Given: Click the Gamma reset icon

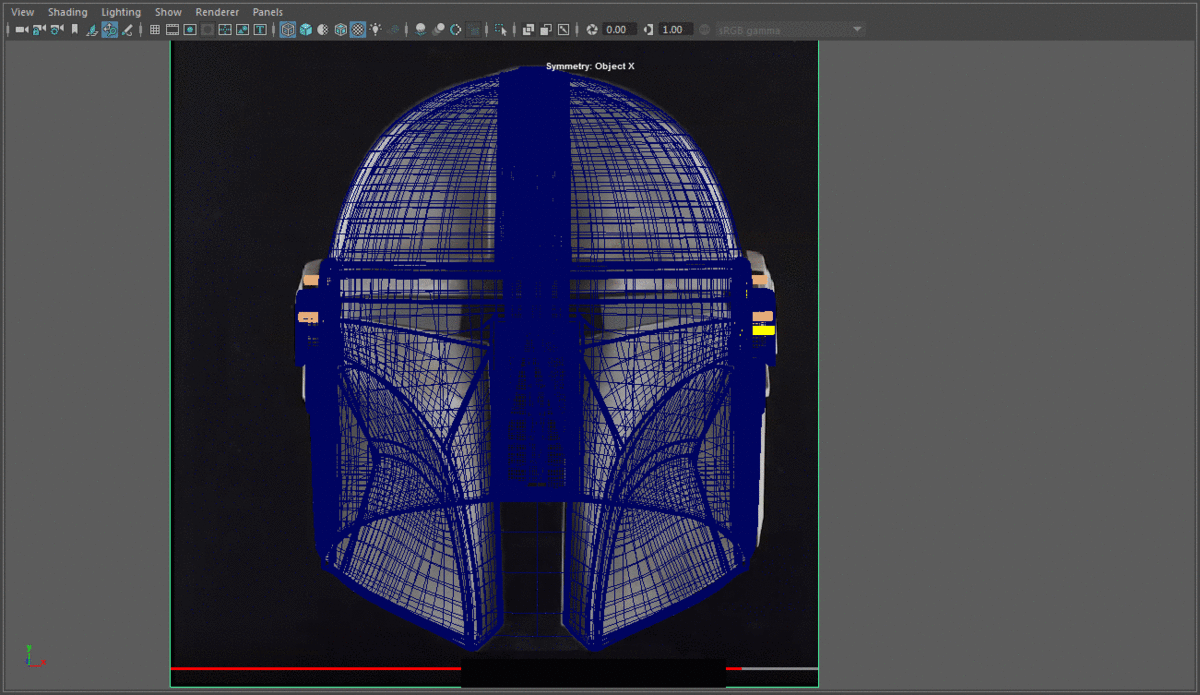Looking at the screenshot, I should [x=649, y=30].
